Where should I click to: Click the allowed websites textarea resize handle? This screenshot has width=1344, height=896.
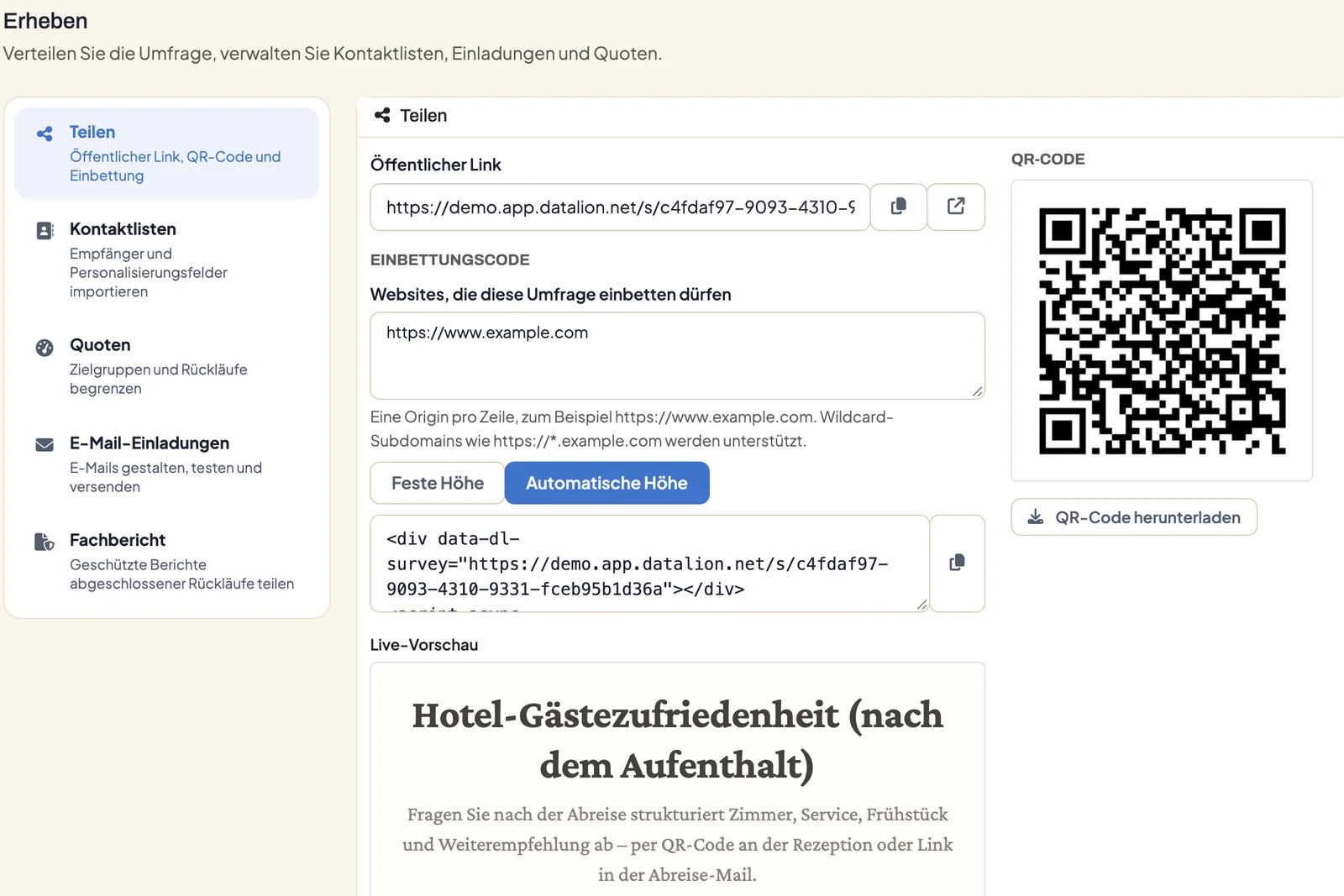coord(977,391)
